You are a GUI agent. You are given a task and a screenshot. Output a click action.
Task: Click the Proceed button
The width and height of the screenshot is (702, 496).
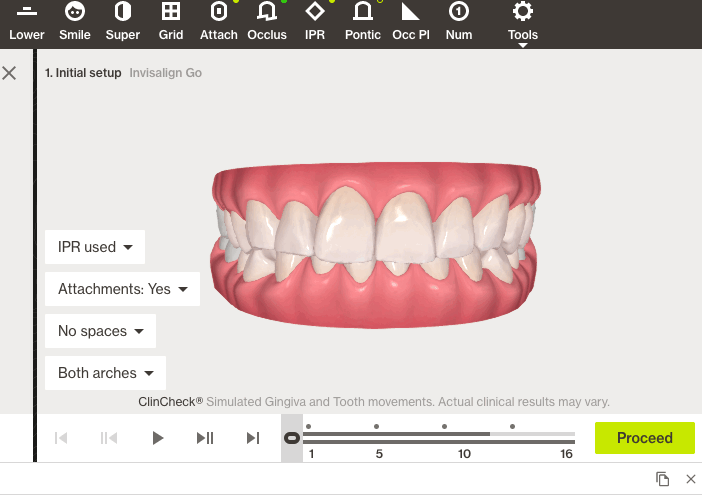tap(645, 438)
